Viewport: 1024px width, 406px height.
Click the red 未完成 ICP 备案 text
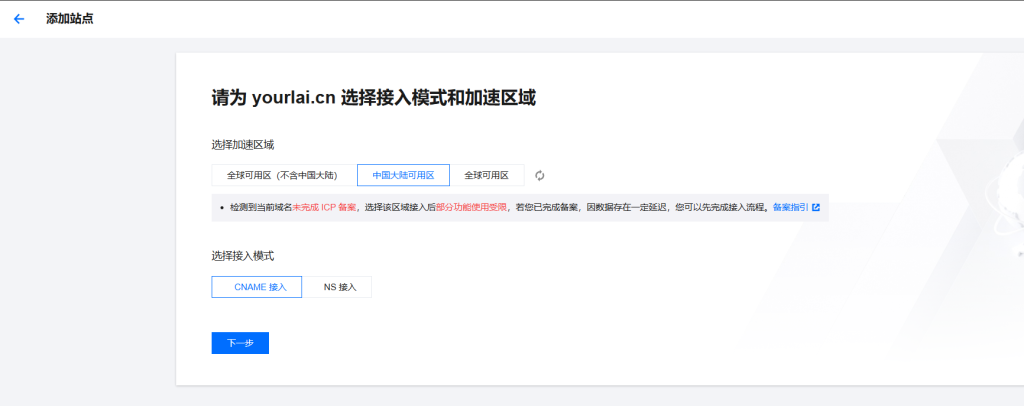pyautogui.click(x=324, y=207)
